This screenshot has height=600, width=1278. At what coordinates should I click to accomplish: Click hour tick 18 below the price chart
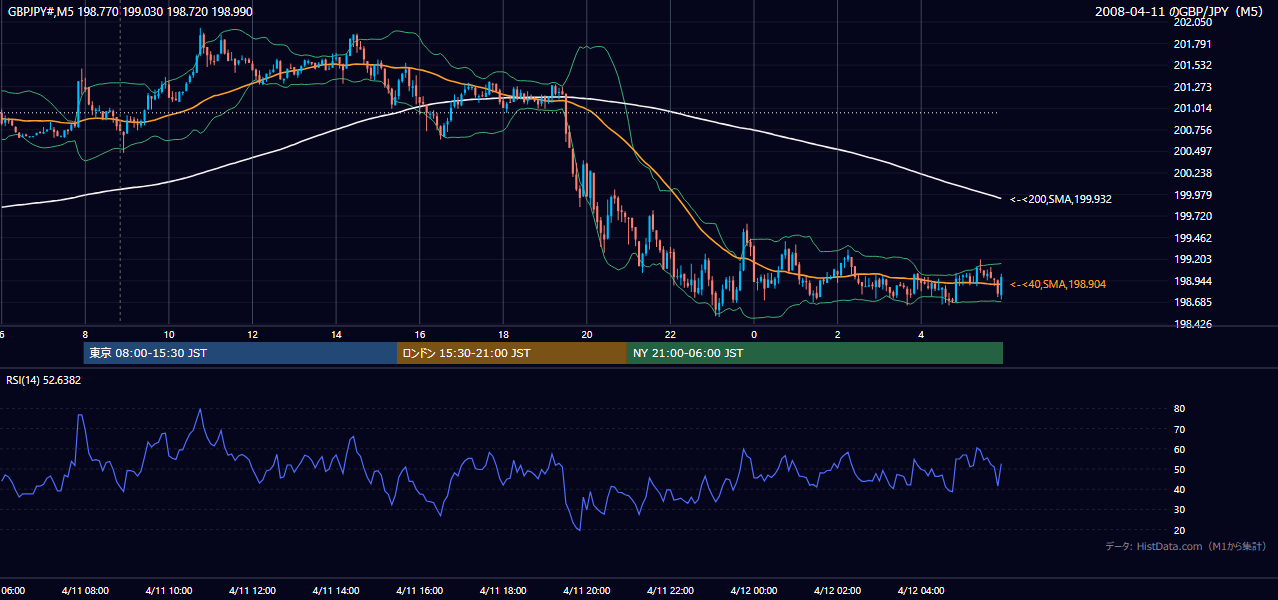click(503, 334)
